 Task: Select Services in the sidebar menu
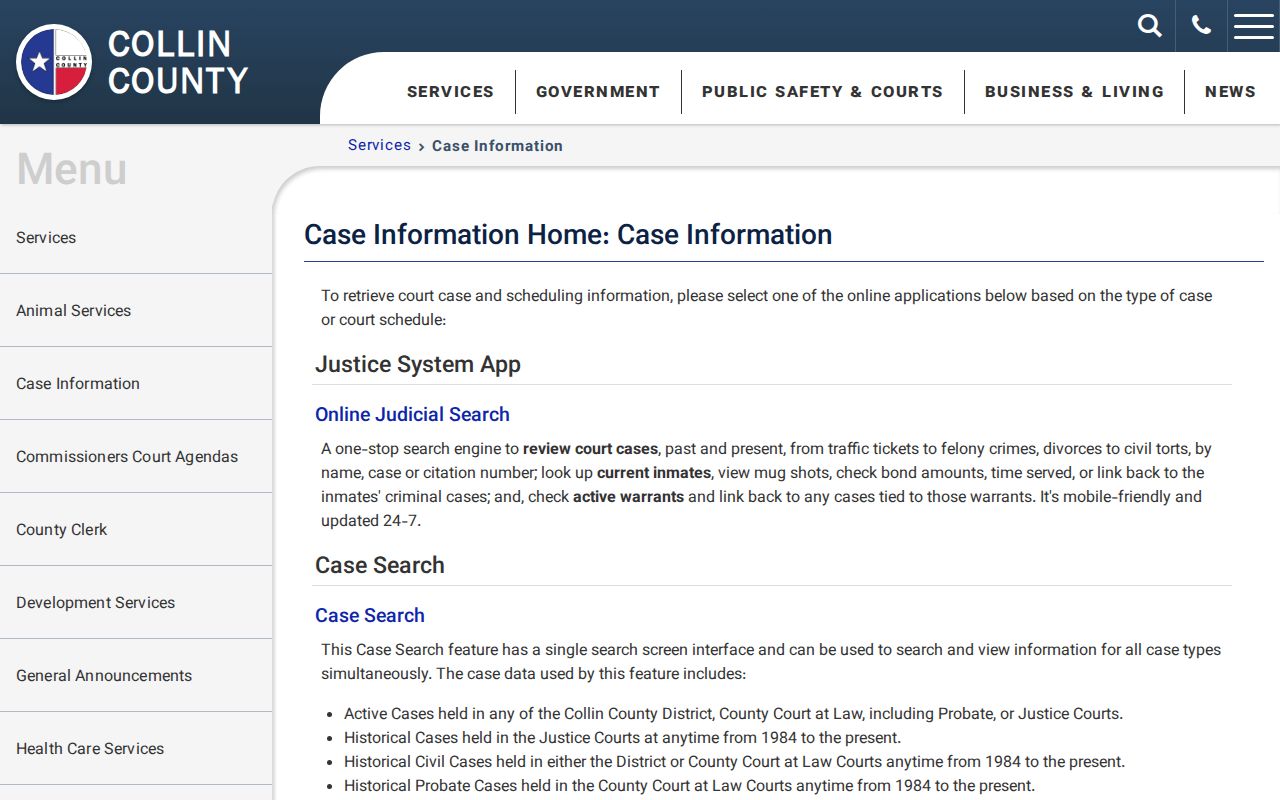point(136,238)
